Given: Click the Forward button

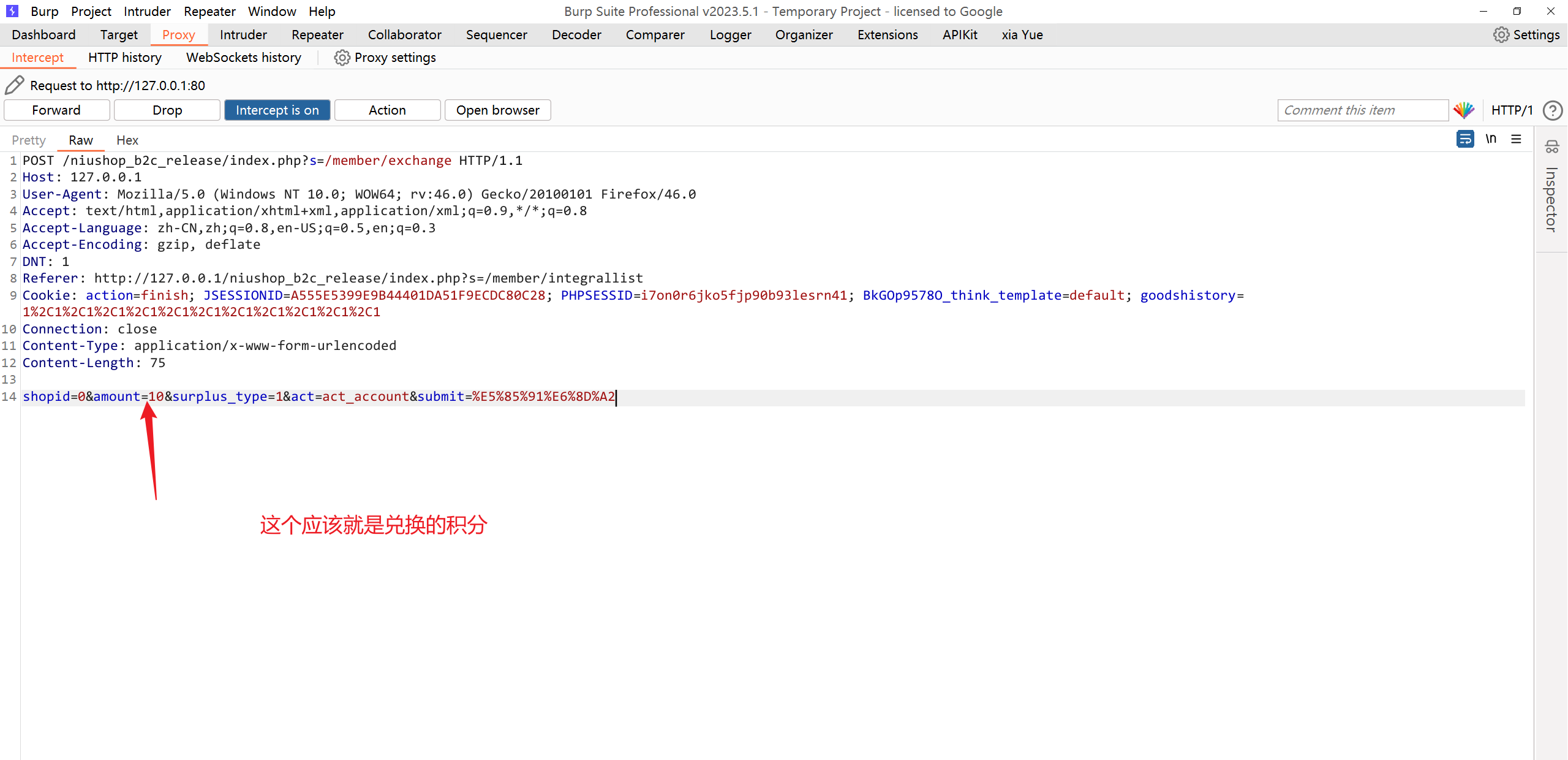Looking at the screenshot, I should click(x=56, y=110).
